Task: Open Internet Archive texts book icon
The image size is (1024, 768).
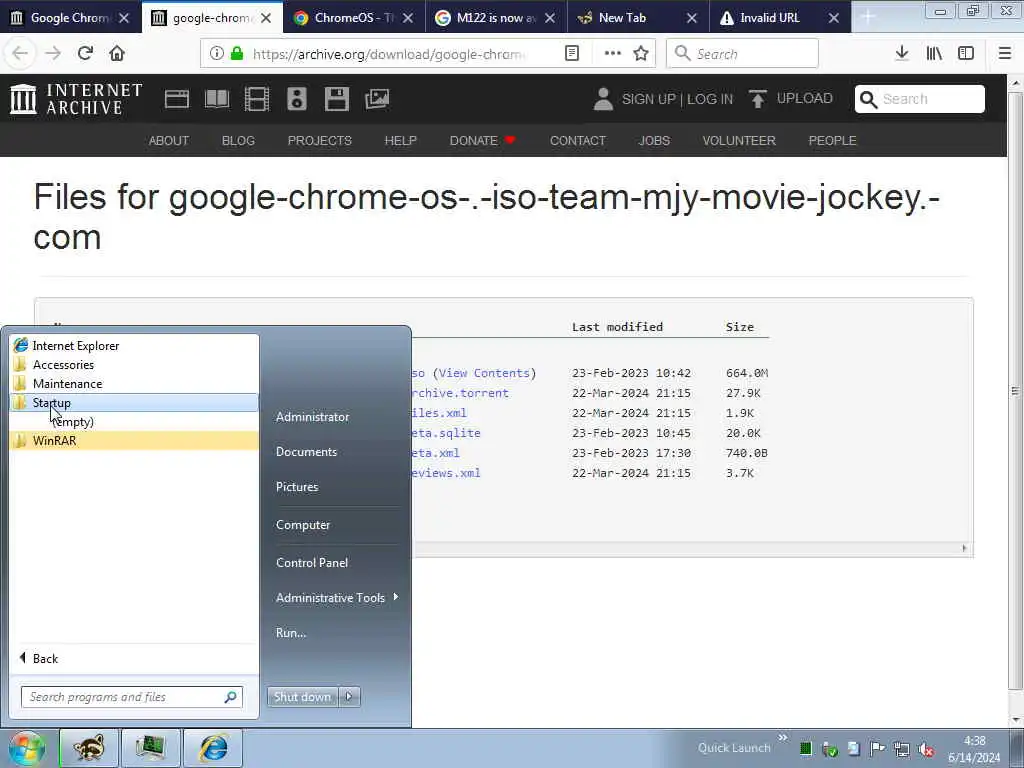Action: 217,99
